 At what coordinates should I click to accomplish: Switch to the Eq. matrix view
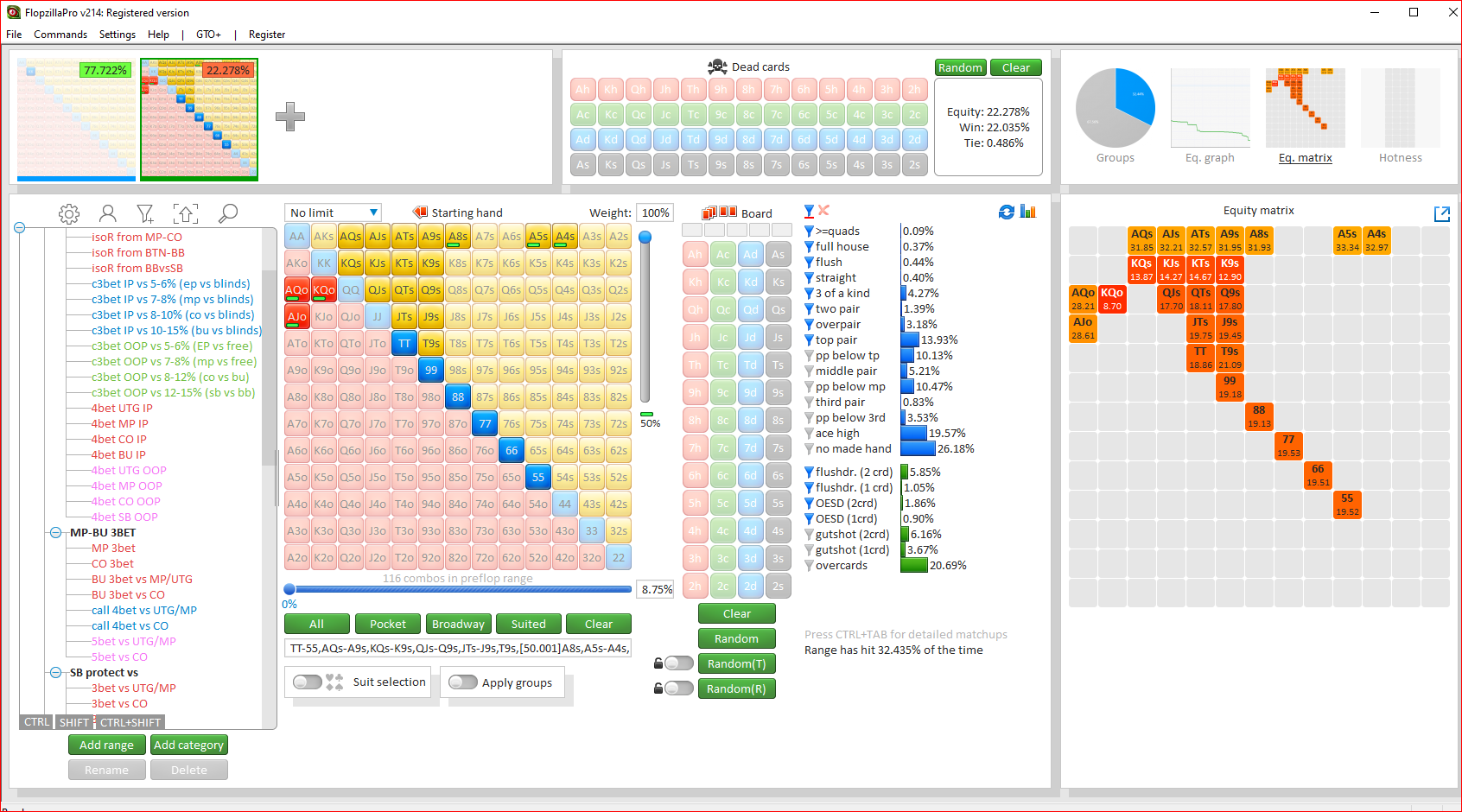pos(1305,116)
